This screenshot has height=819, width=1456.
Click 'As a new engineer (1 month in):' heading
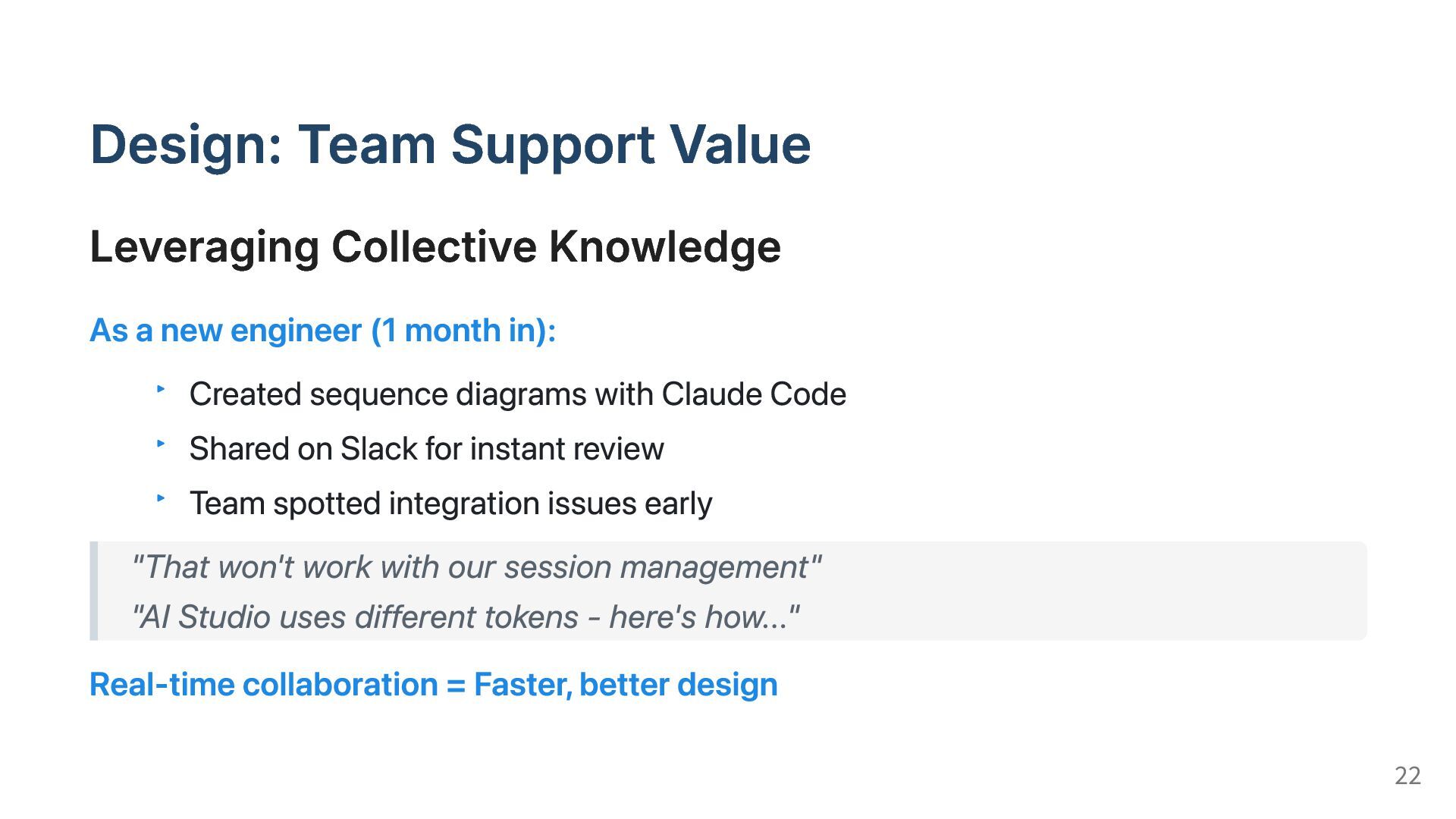323,331
